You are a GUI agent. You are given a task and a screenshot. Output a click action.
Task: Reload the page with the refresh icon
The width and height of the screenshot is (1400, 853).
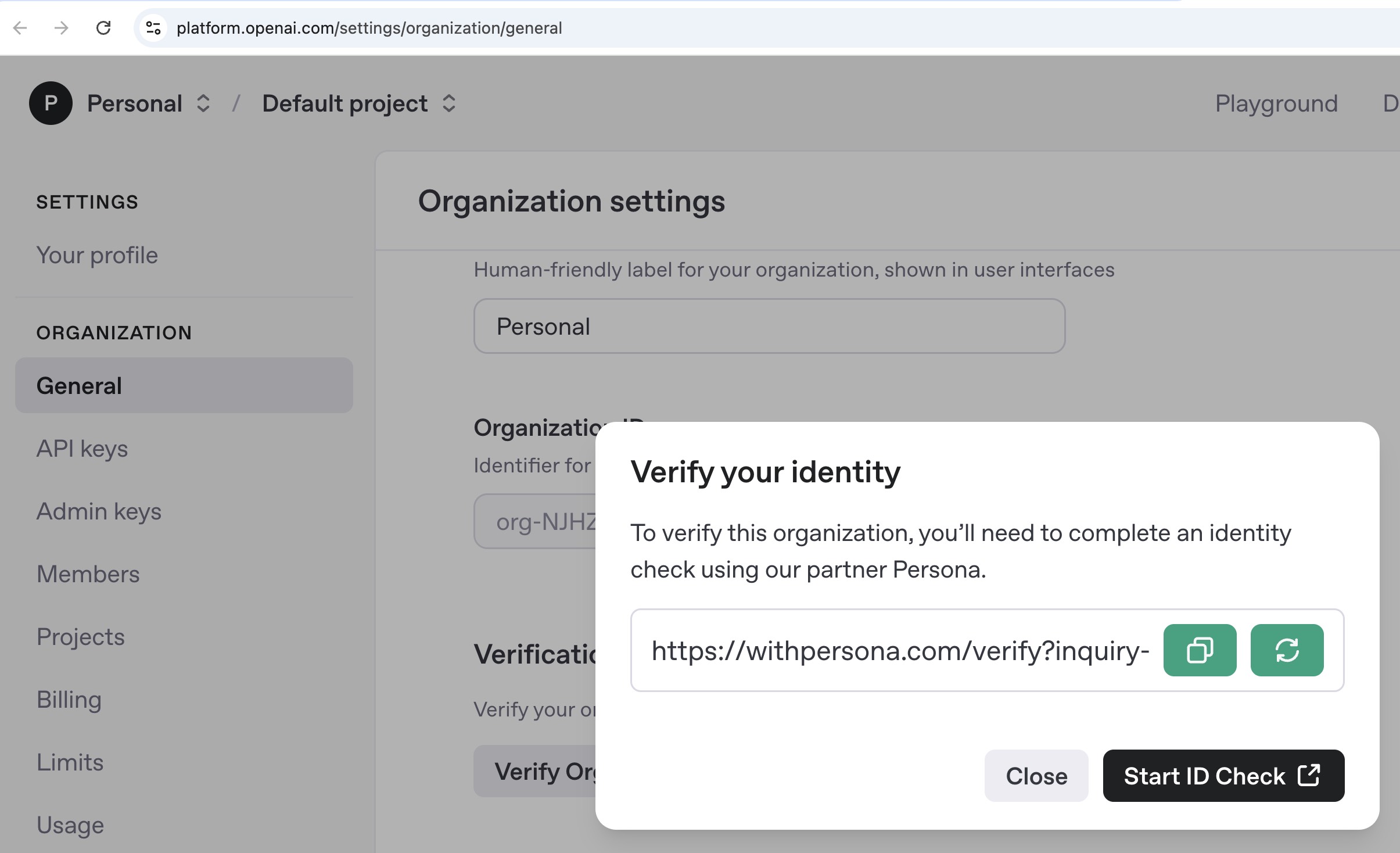pyautogui.click(x=103, y=28)
